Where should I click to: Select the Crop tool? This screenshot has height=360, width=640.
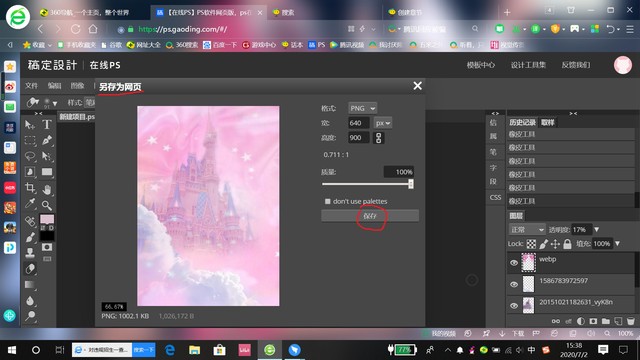point(30,188)
